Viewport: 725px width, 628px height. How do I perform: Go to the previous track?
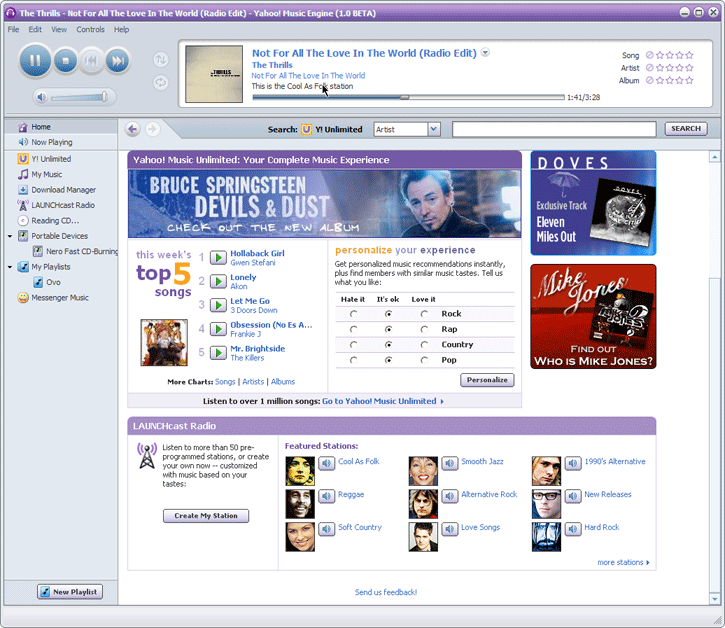click(92, 61)
